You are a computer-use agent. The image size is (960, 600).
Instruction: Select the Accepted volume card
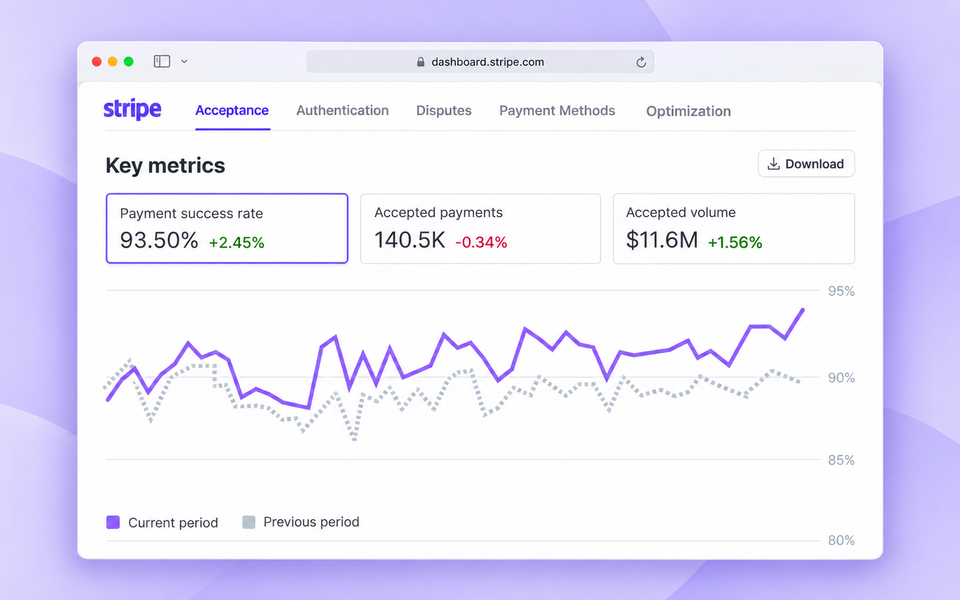pyautogui.click(x=733, y=228)
